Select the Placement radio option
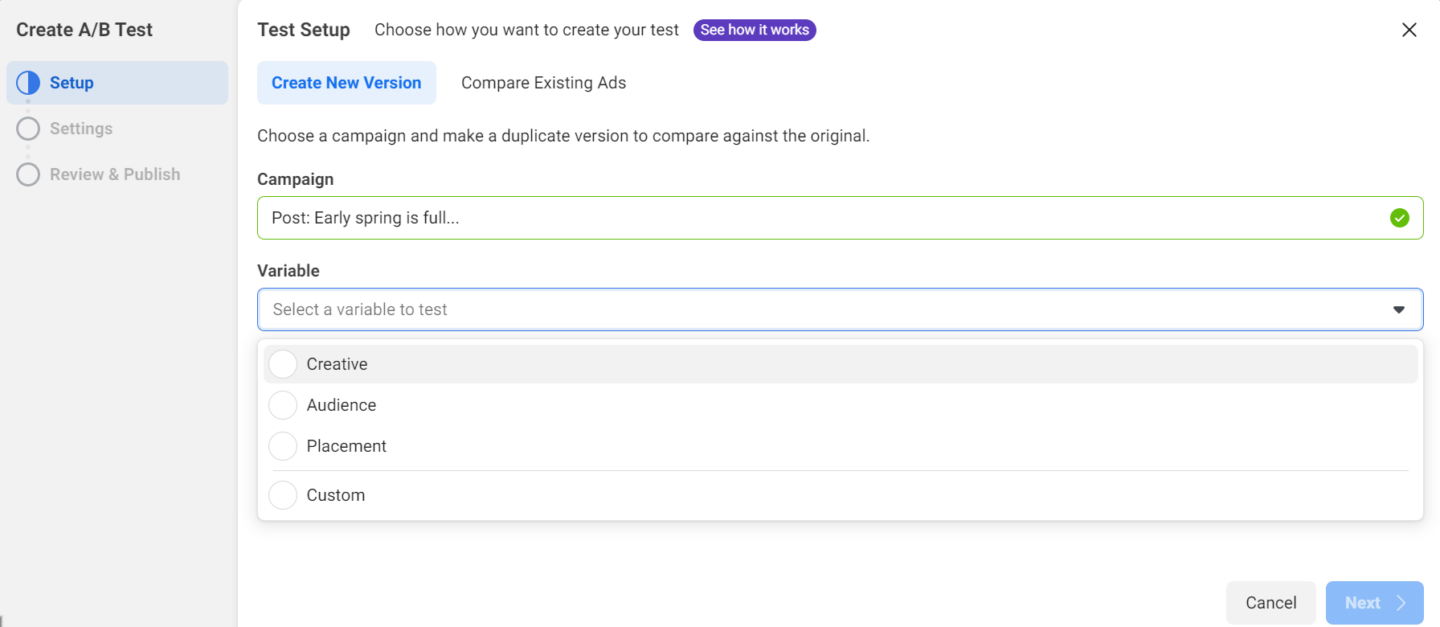1440x627 pixels. pos(283,446)
